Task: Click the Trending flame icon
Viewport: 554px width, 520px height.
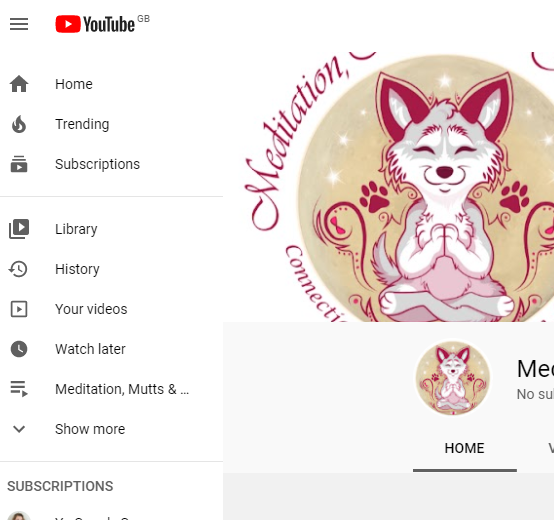Action: 19,124
